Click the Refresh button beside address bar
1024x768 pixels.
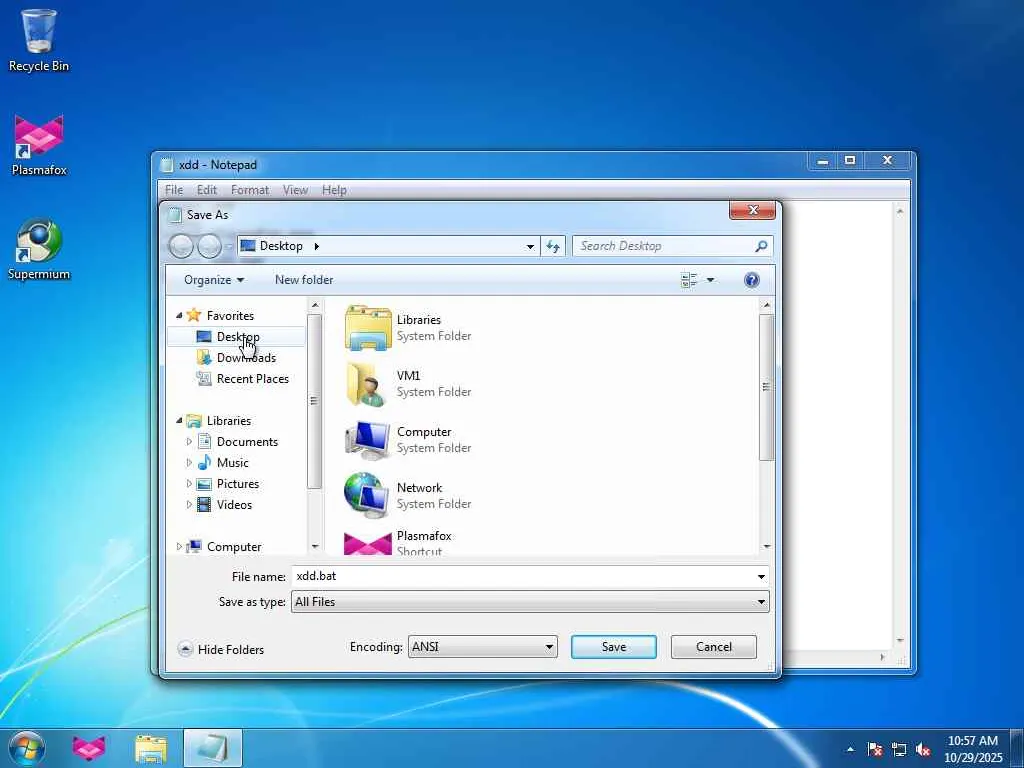click(552, 246)
